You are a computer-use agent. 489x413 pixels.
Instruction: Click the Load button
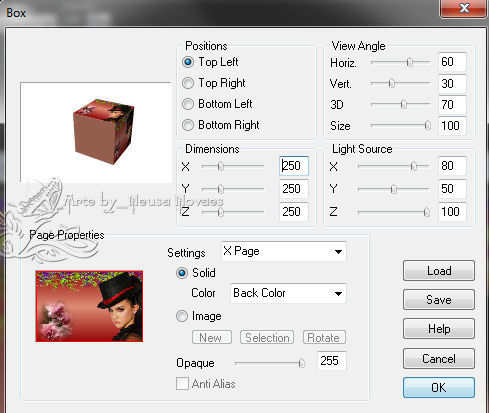point(439,271)
